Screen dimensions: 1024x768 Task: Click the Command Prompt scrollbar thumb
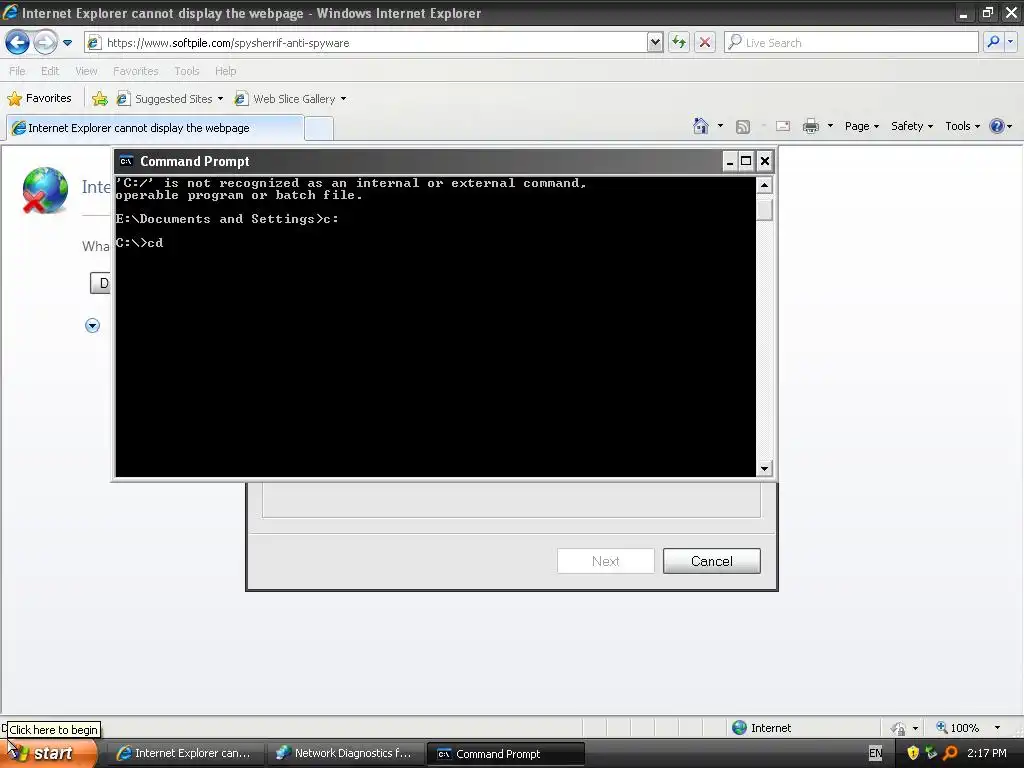[x=764, y=209]
